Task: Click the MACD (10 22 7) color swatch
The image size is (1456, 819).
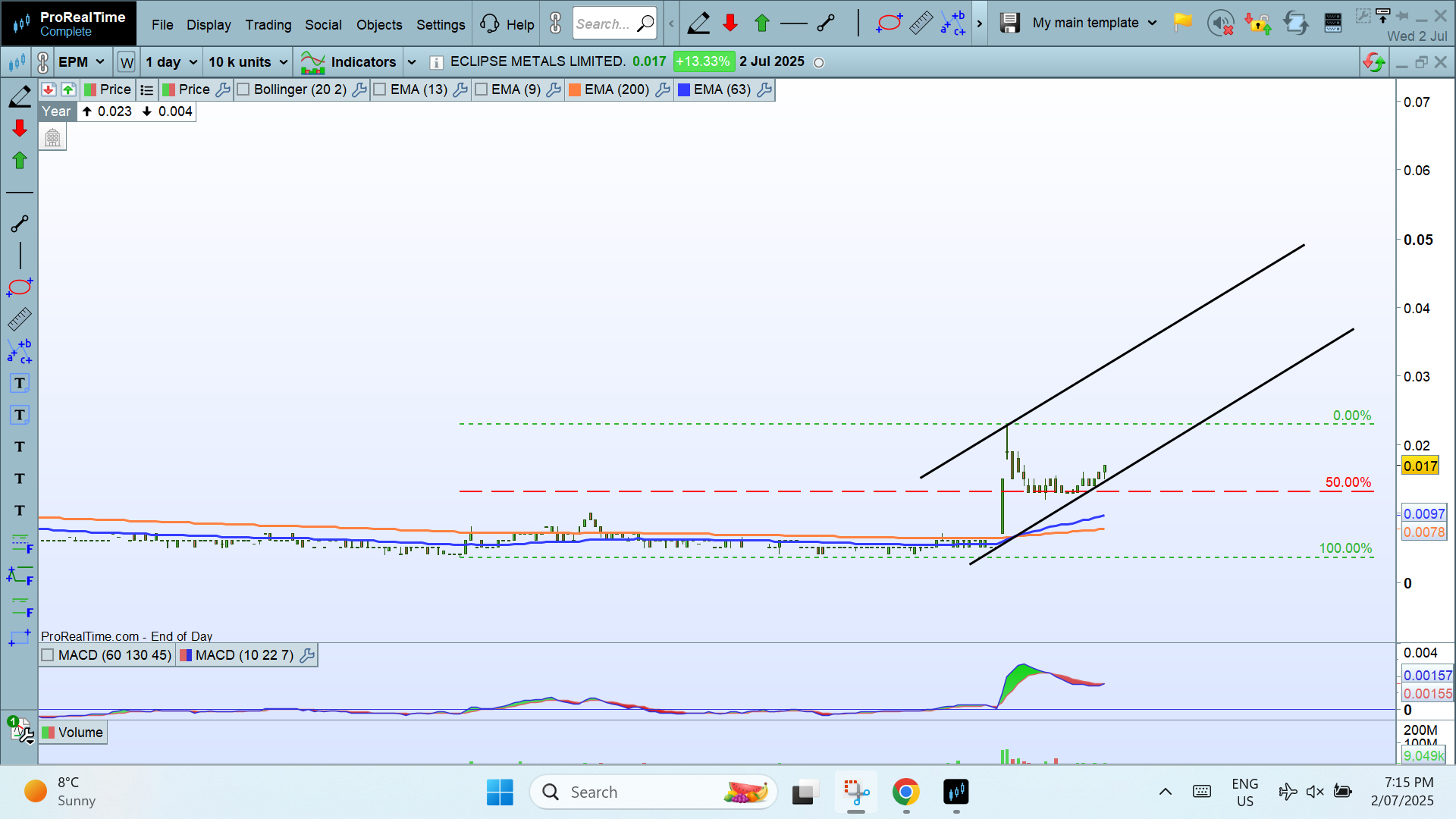Action: [x=185, y=655]
